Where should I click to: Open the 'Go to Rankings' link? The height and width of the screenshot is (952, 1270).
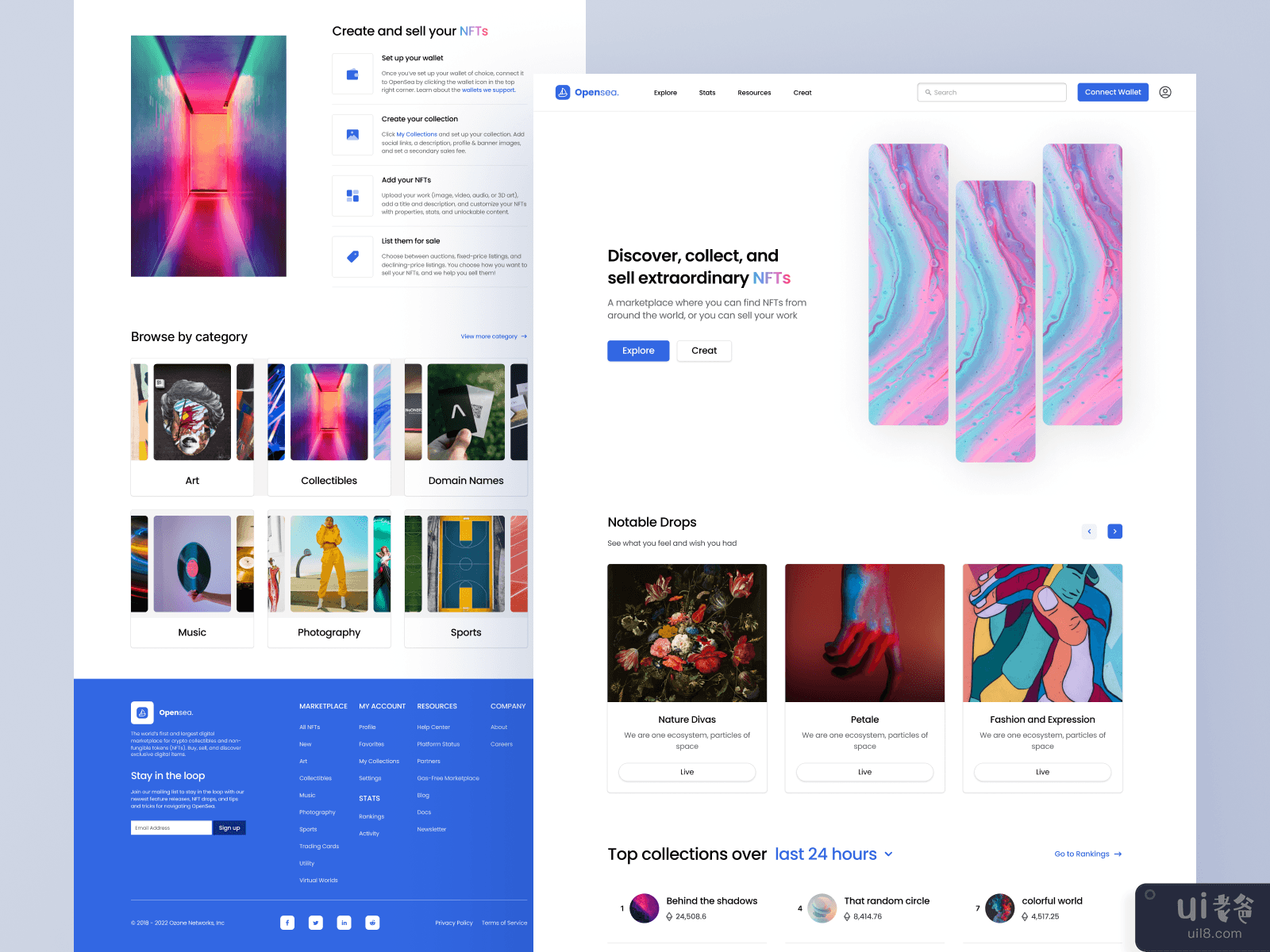point(1082,854)
